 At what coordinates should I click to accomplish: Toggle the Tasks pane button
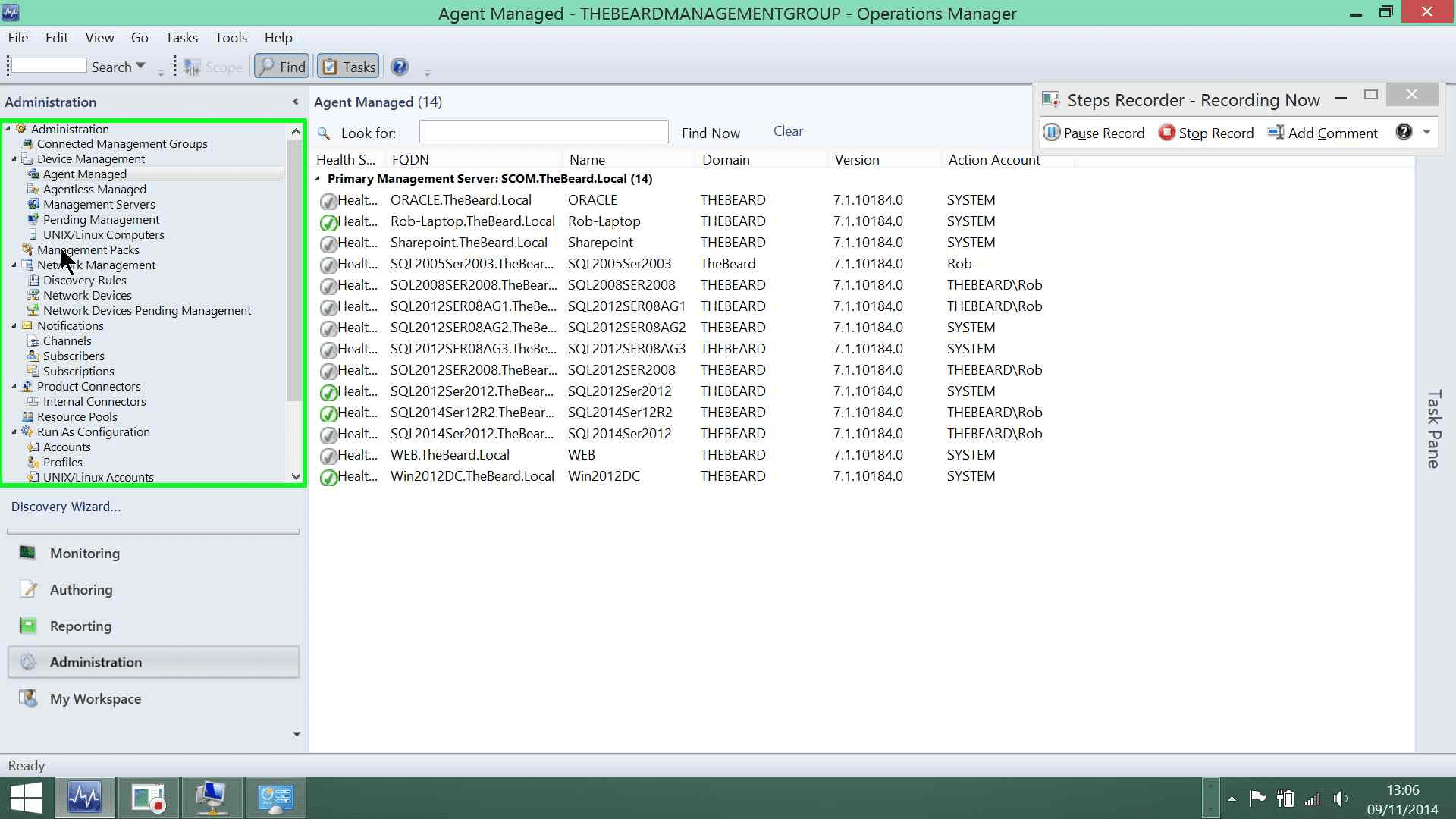pos(348,67)
